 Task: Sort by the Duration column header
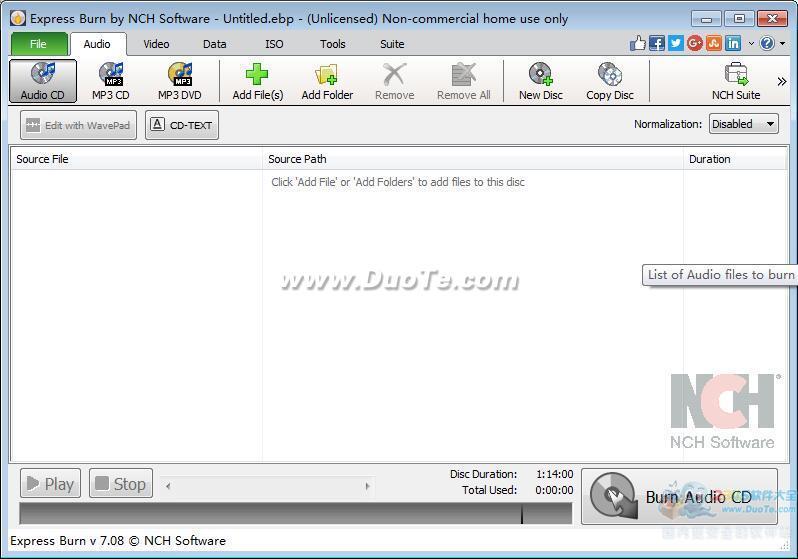point(709,159)
